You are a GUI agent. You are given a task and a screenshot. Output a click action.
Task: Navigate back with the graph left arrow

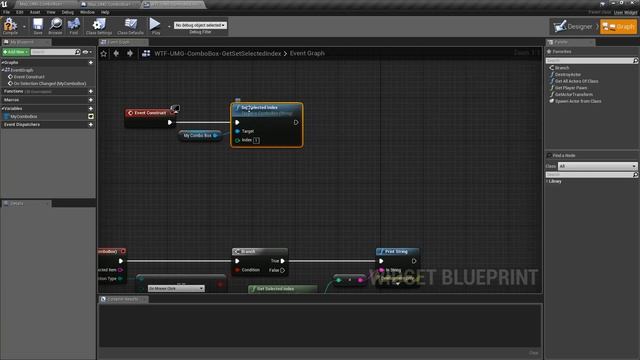coord(116,53)
